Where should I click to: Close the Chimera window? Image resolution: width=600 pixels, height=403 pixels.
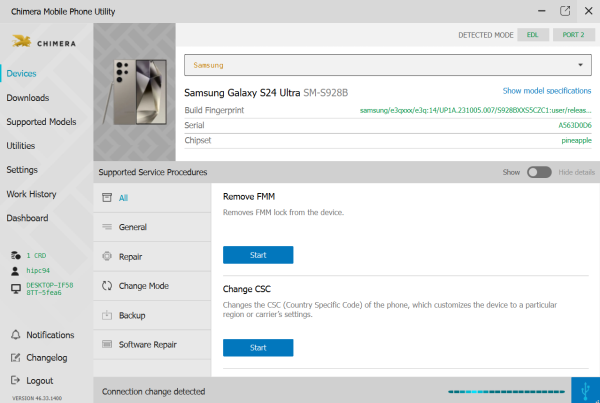(x=589, y=11)
